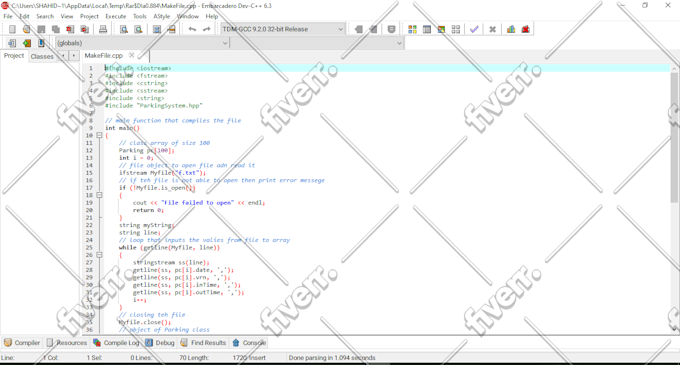Open the TDM-GCC 9.2.0 32-bit Release dropdown
Screen dimensions: 680x365
point(283,29)
